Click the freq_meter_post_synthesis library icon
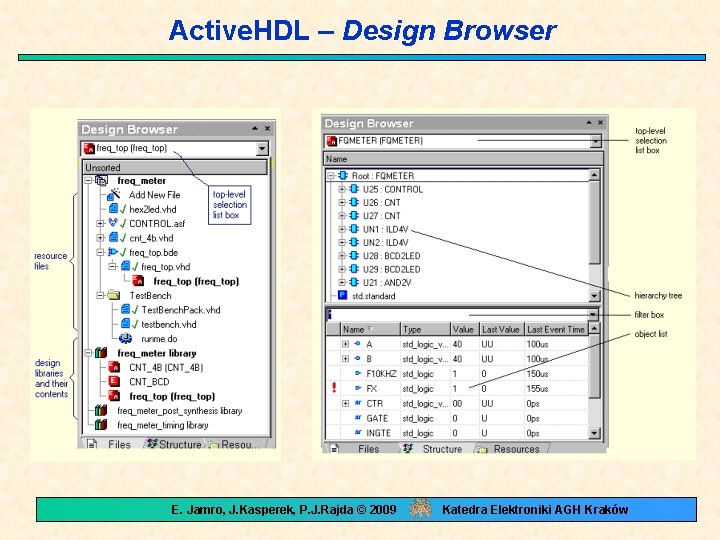This screenshot has width=720, height=540. [x=101, y=410]
